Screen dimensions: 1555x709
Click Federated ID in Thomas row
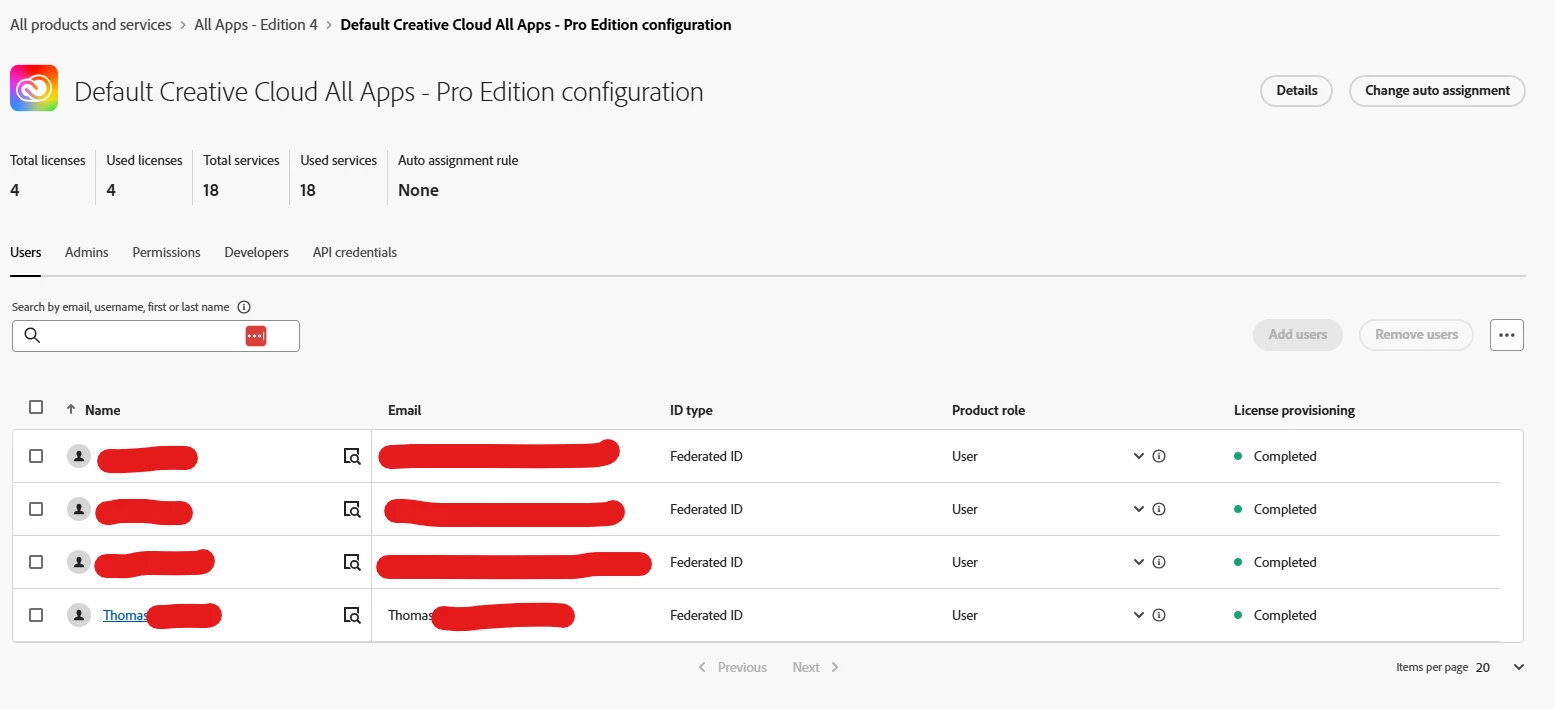coord(706,615)
